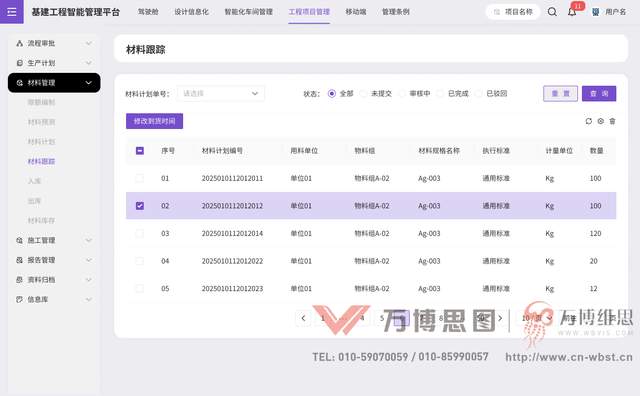This screenshot has height=396, width=640.
Task: Toggle the select-all checkbox in the table header
Action: 140,151
